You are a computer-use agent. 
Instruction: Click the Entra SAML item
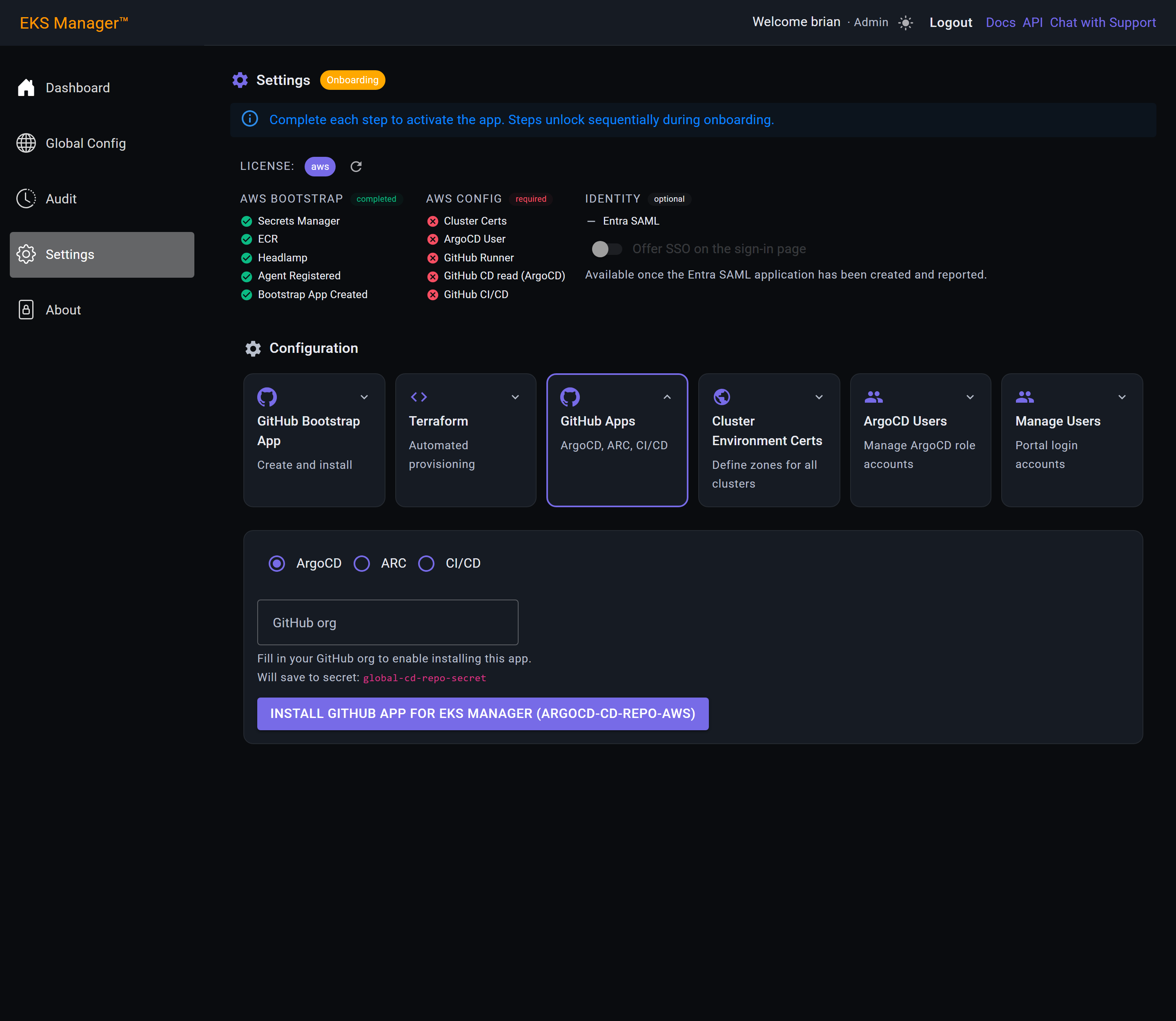coord(631,221)
